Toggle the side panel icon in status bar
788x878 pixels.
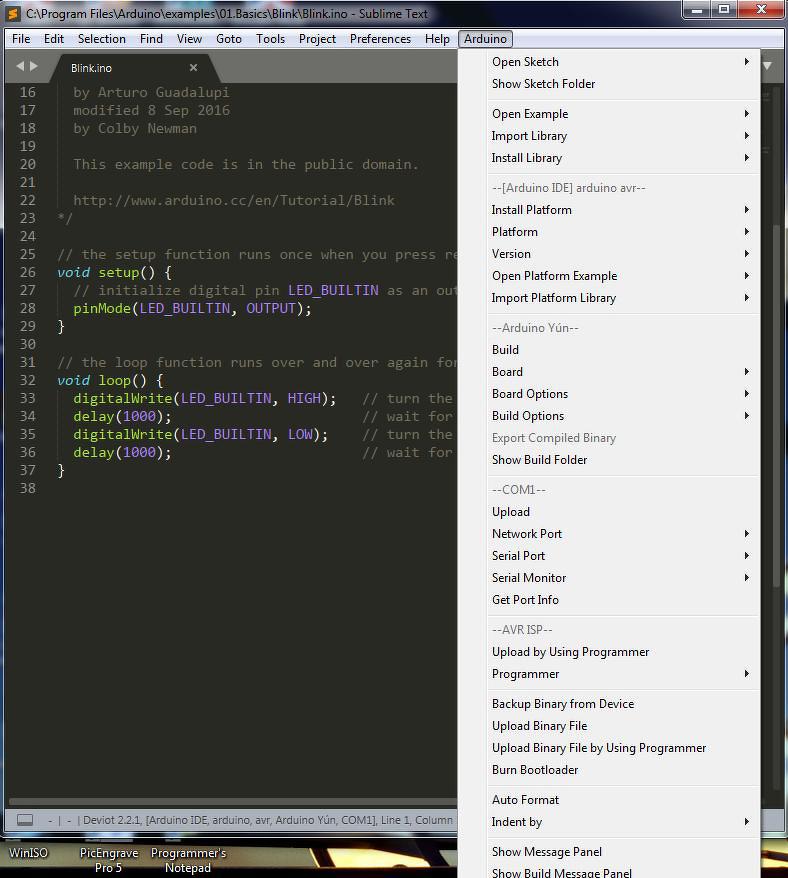(x=25, y=820)
